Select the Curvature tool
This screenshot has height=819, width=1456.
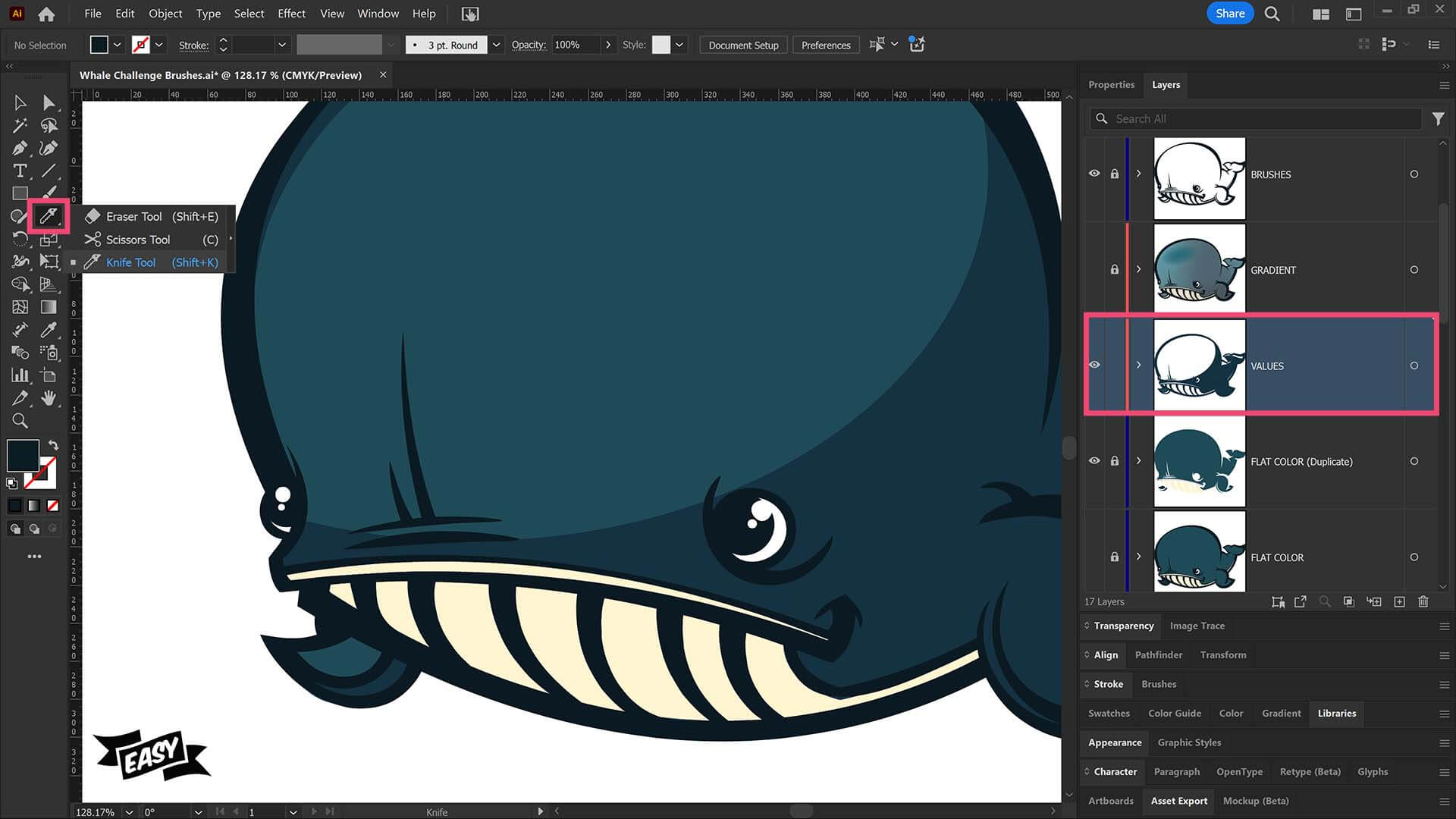pyautogui.click(x=49, y=148)
